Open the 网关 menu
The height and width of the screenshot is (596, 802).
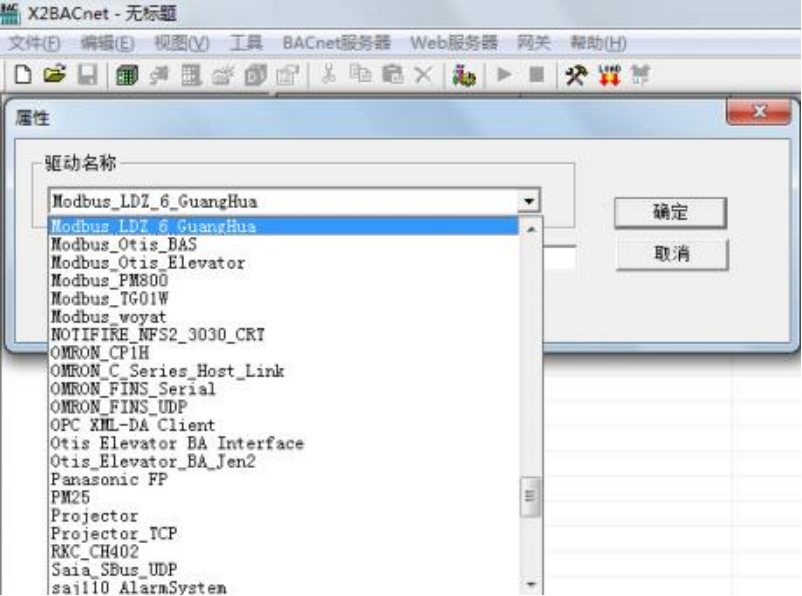point(533,43)
